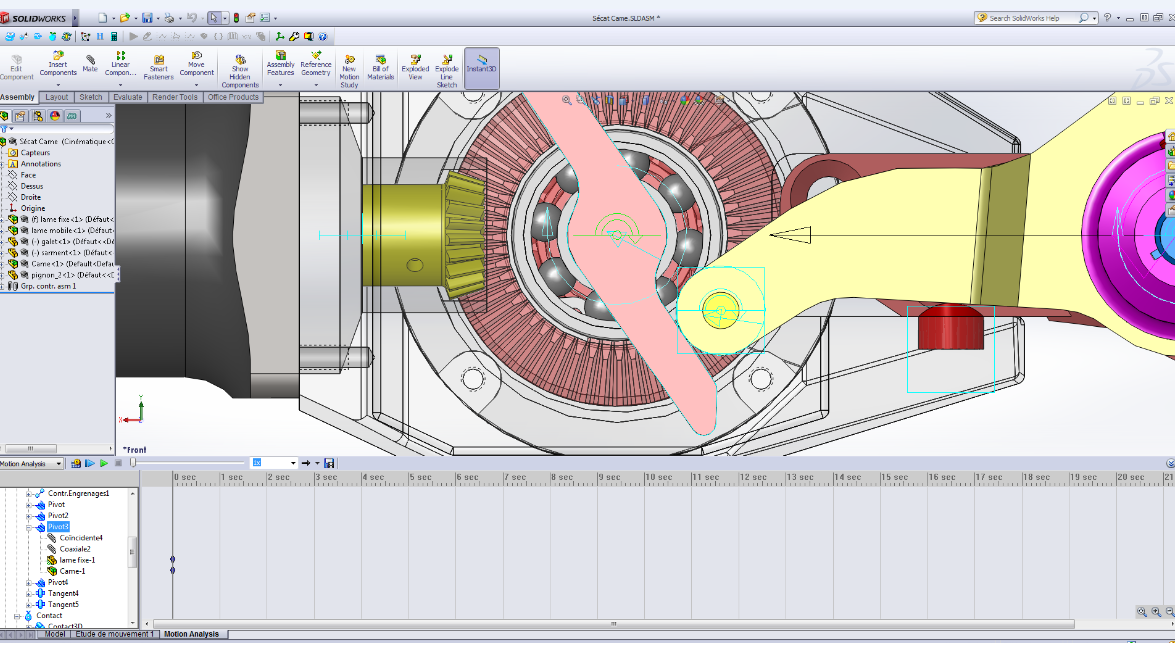Click Save Animation disk icon

[329, 464]
